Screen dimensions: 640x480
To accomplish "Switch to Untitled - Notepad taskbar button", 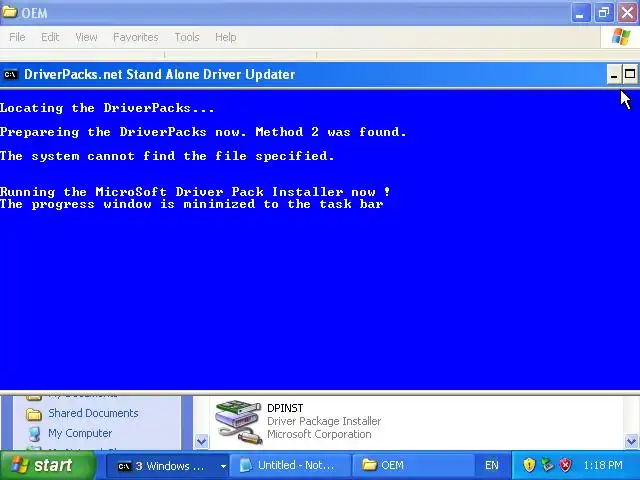I will click(290, 466).
